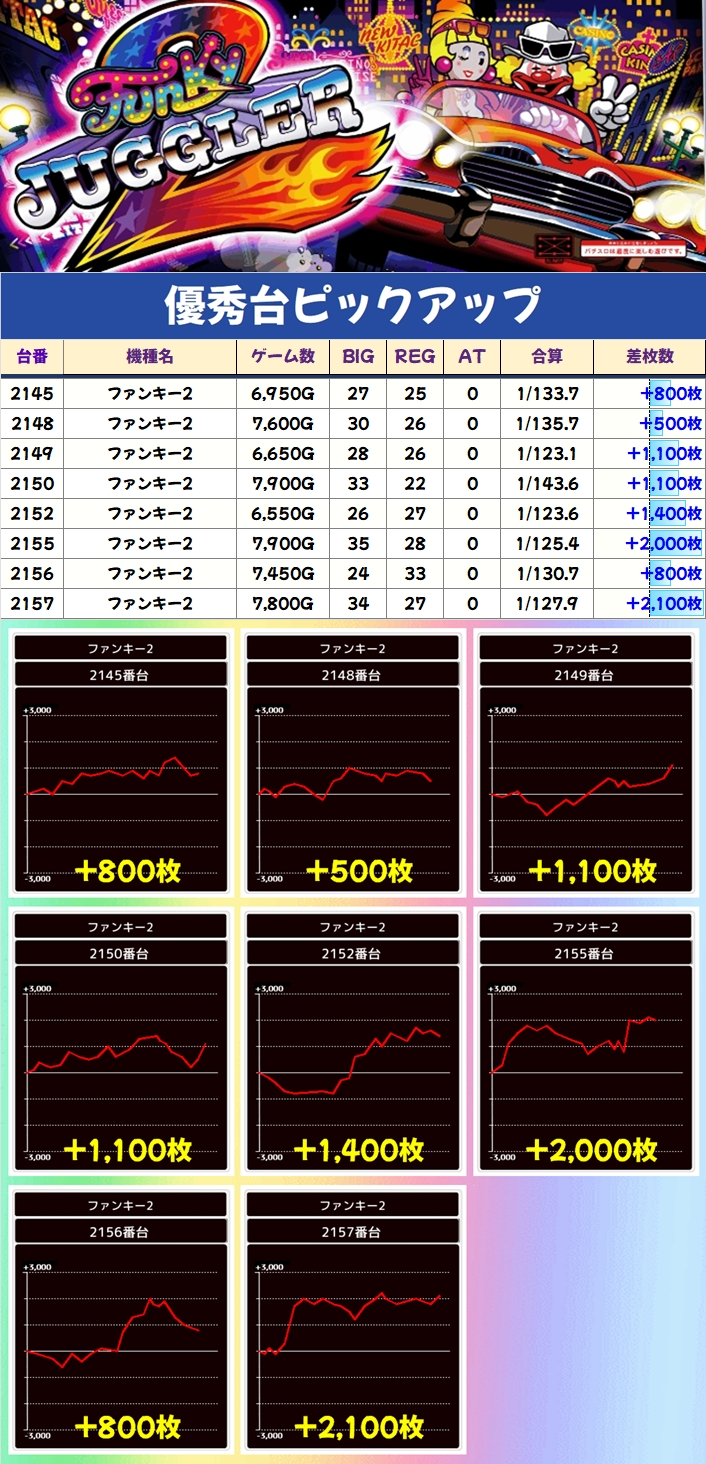
Task: Click the 合算 column header
Action: [547, 357]
